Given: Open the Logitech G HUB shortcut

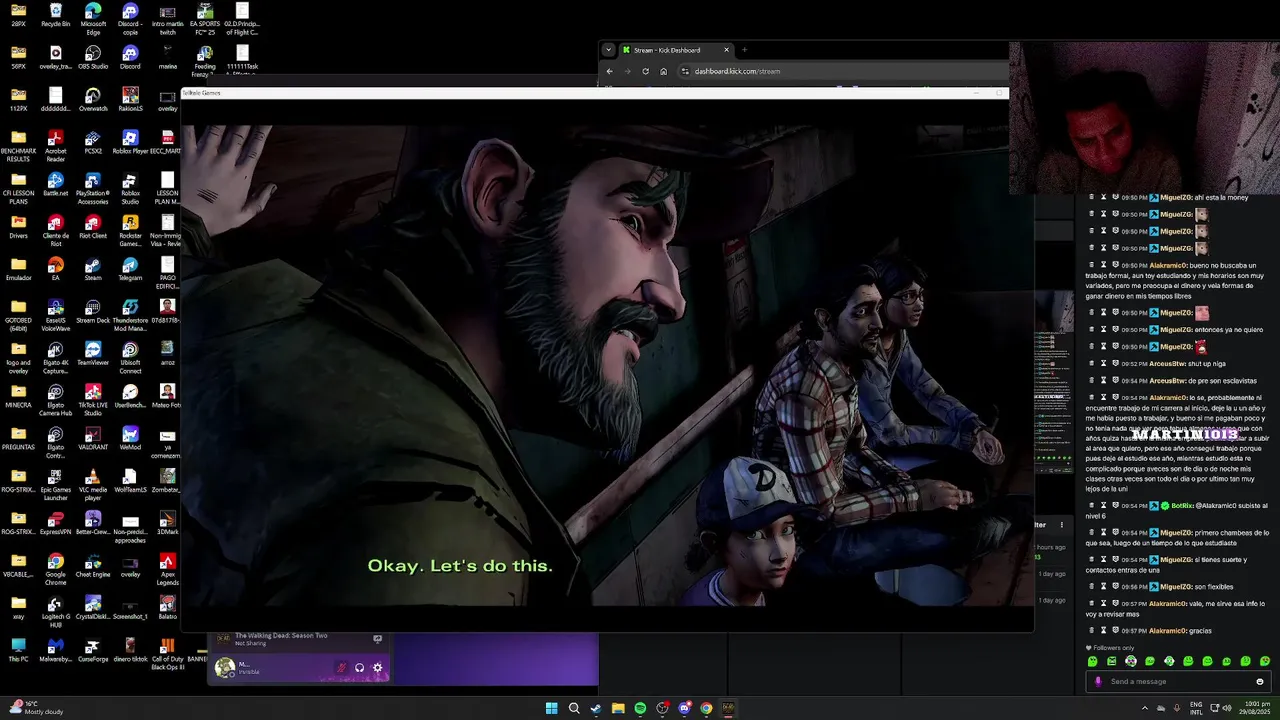Looking at the screenshot, I should [x=56, y=609].
